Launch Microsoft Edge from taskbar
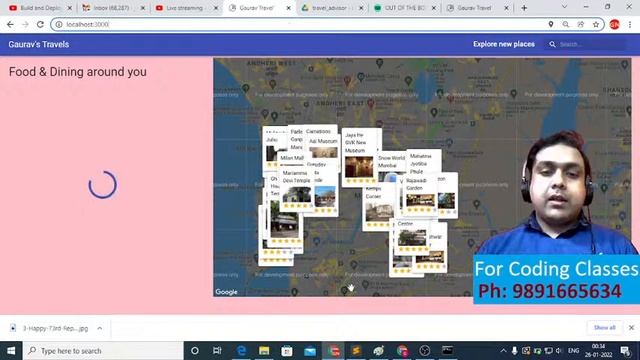The height and width of the screenshot is (360, 640). point(241,351)
